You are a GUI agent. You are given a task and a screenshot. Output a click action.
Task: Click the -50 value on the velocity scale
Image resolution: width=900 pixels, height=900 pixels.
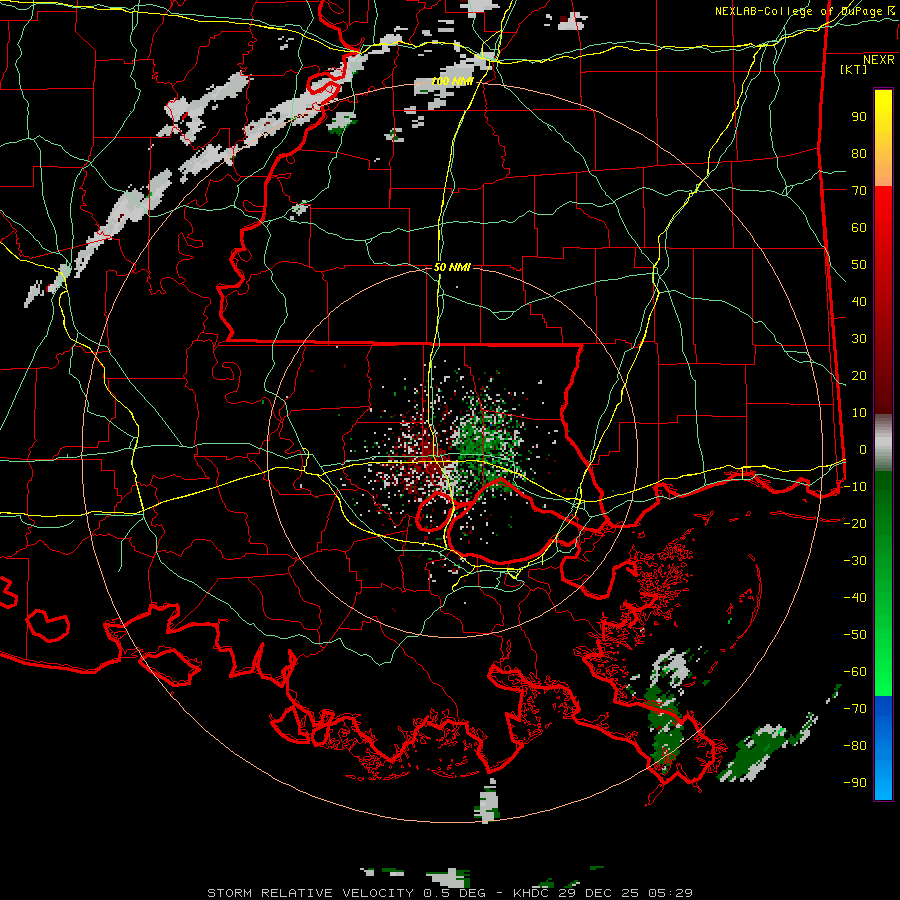pos(855,635)
